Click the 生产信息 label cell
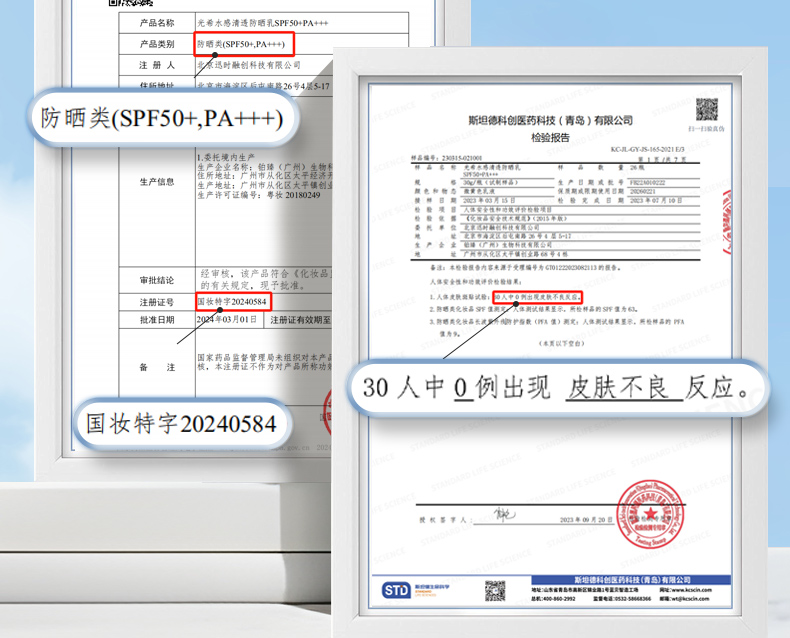The width and height of the screenshot is (790, 638). click(x=157, y=182)
